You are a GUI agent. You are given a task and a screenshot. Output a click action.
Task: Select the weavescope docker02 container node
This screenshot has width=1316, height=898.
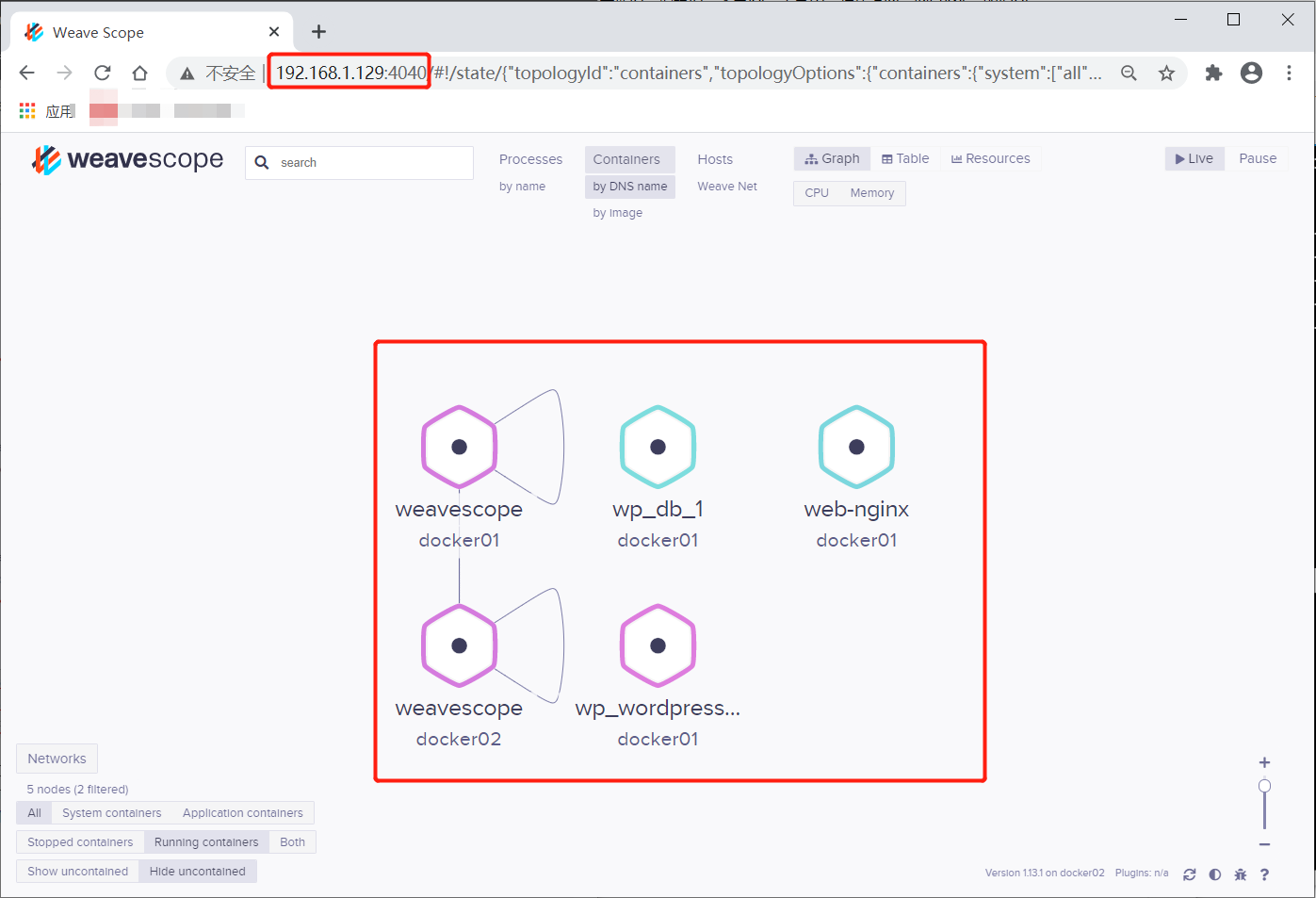[459, 646]
